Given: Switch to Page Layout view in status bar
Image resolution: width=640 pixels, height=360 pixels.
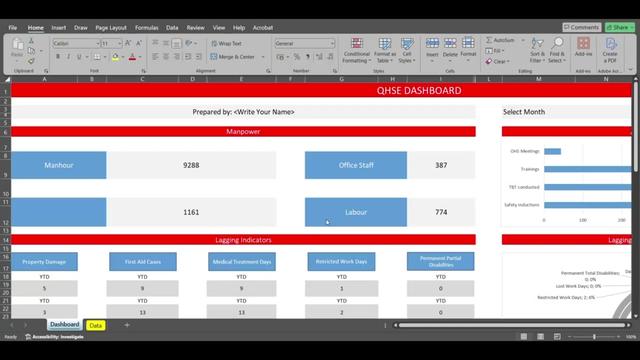Looking at the screenshot, I should (x=540, y=337).
